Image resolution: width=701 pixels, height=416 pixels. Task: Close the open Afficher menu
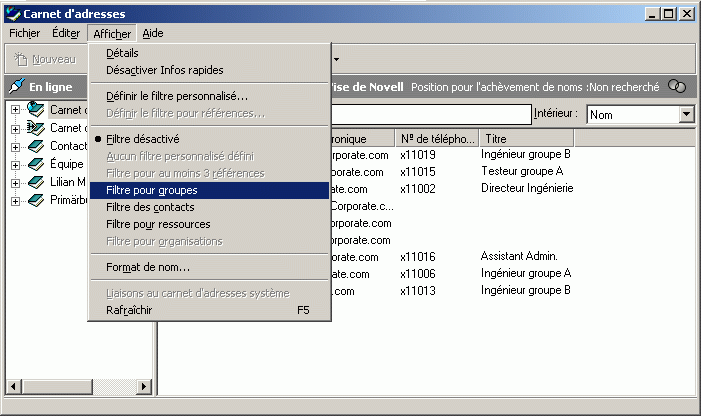[112, 34]
